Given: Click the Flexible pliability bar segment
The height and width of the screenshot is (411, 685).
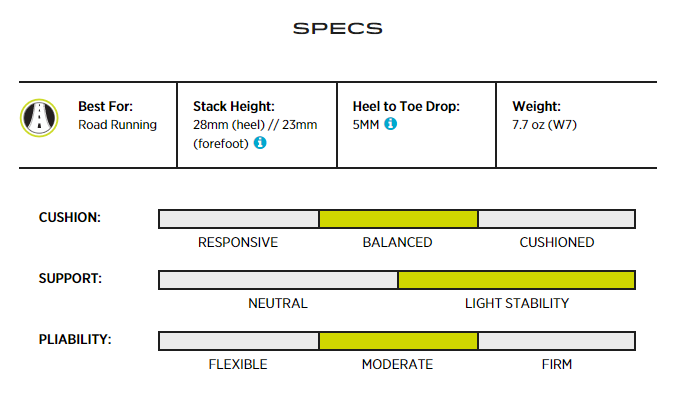Looking at the screenshot, I should pyautogui.click(x=239, y=341).
